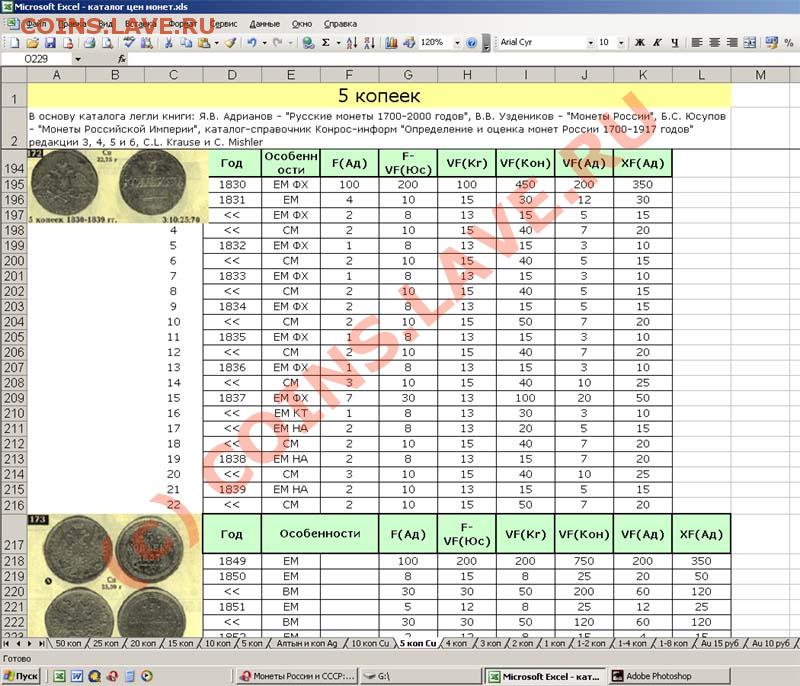Open the Сервис menu
This screenshot has height=686, width=800.
[x=223, y=23]
